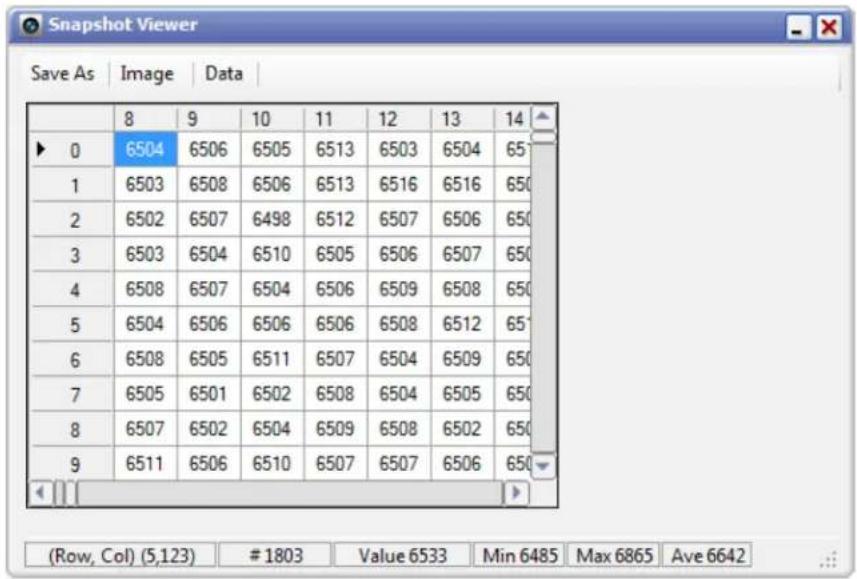
Task: Select column header 11
Action: [x=336, y=119]
